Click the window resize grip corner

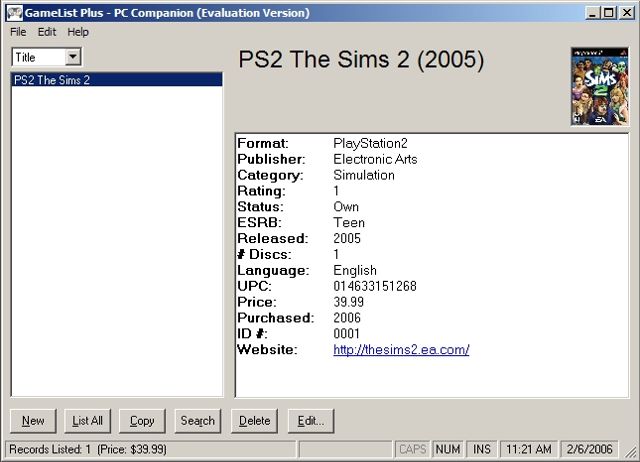[x=630, y=452]
